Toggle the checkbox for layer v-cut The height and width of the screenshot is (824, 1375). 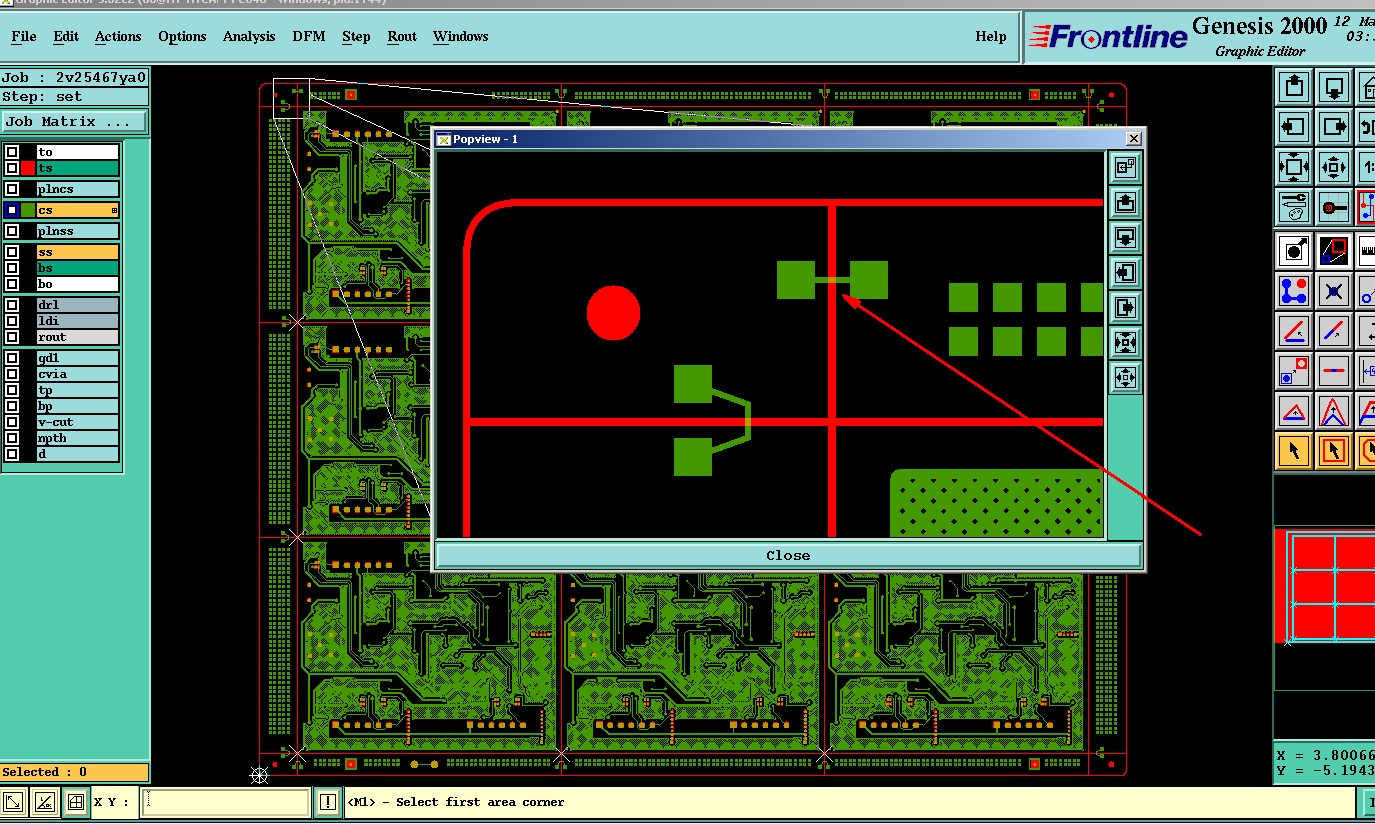12,422
